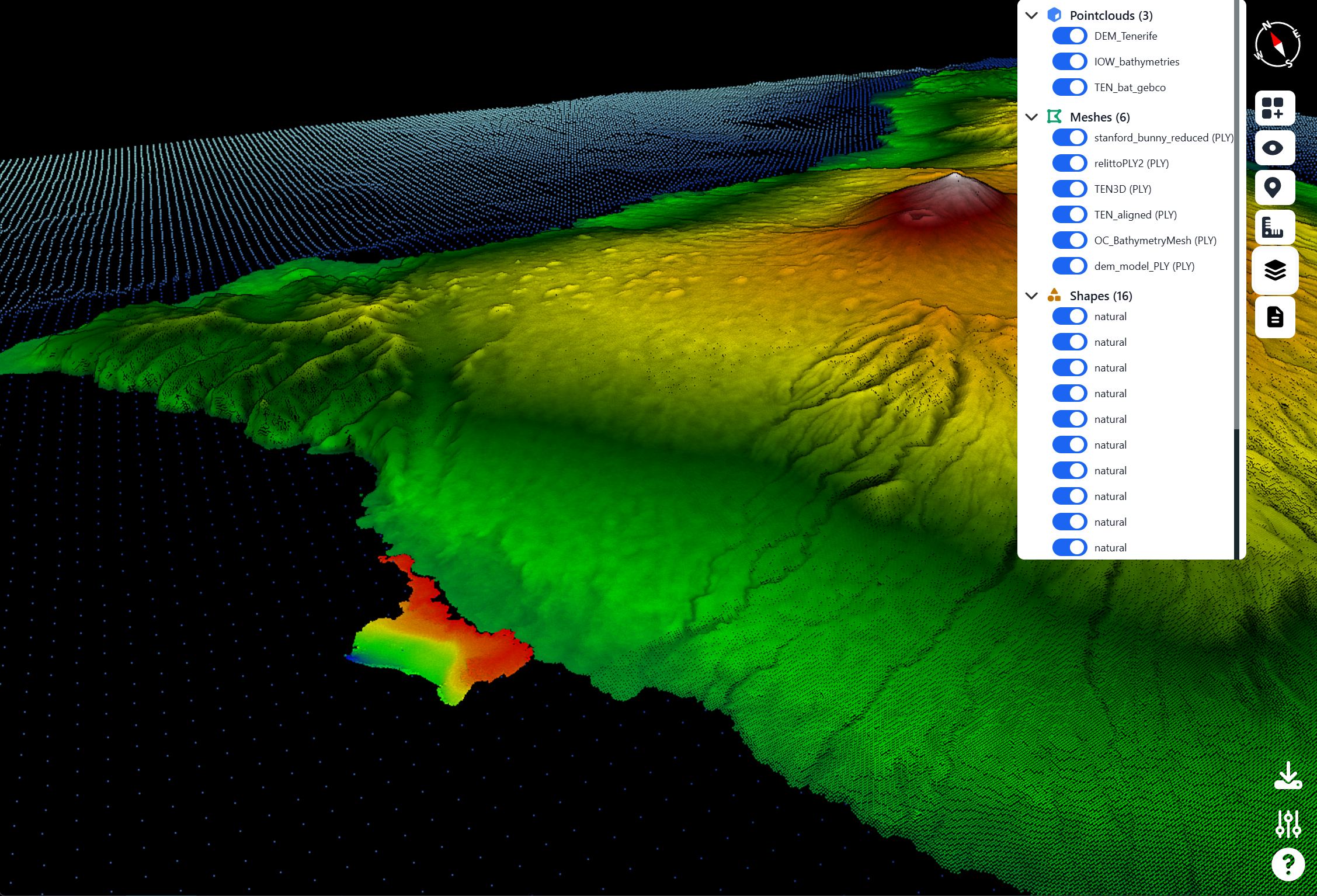Collapse the Pointclouds group chevron
The image size is (1317, 896).
tap(1031, 16)
